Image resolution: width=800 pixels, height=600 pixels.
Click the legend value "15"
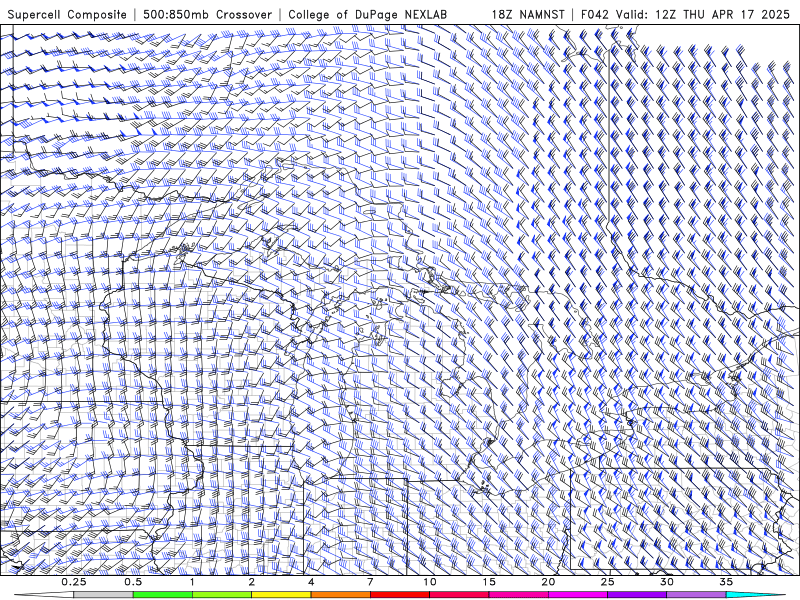(x=489, y=582)
